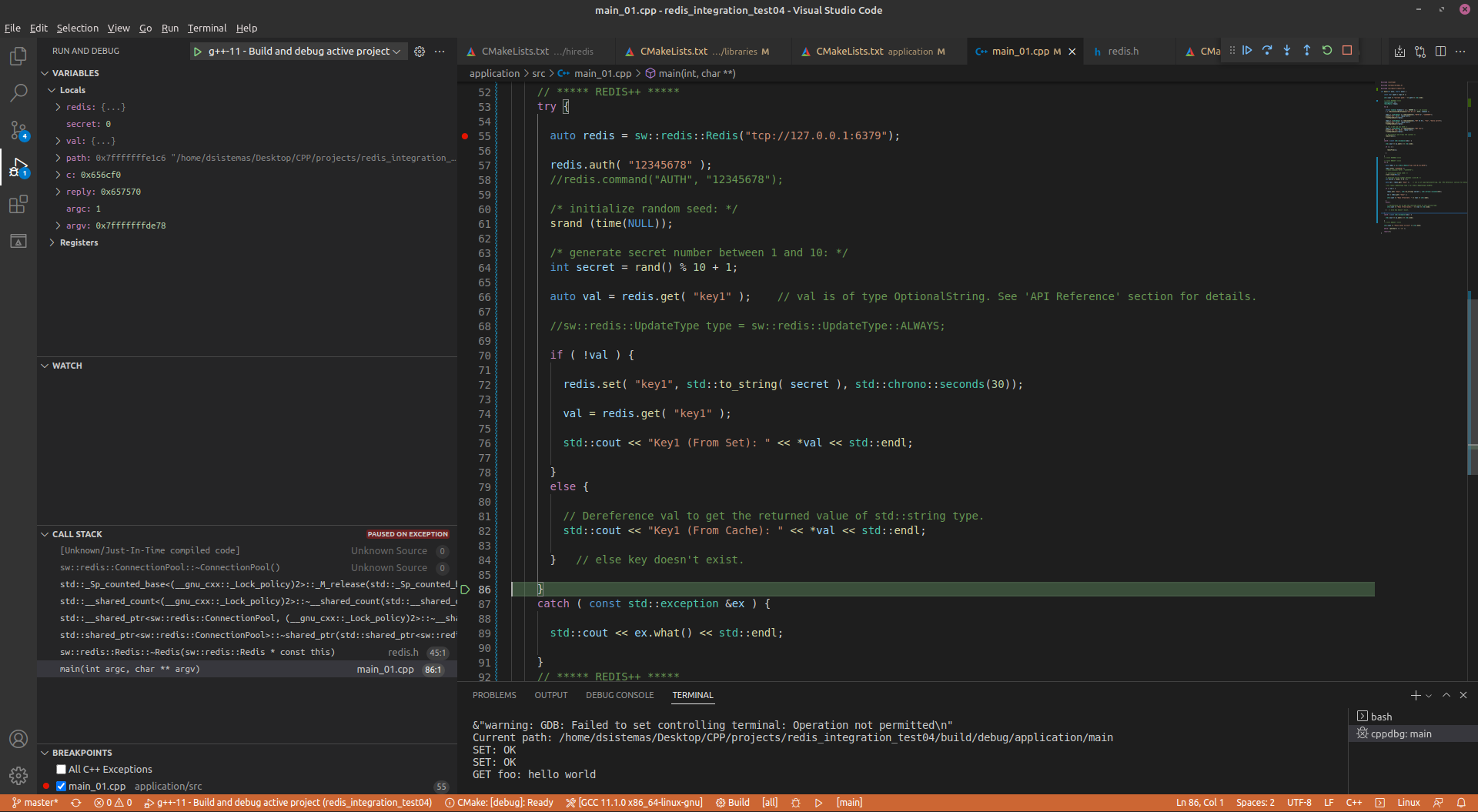Screen dimensions: 1478x812
Task: Toggle the breakpoint dot on line 55
Action: point(463,135)
